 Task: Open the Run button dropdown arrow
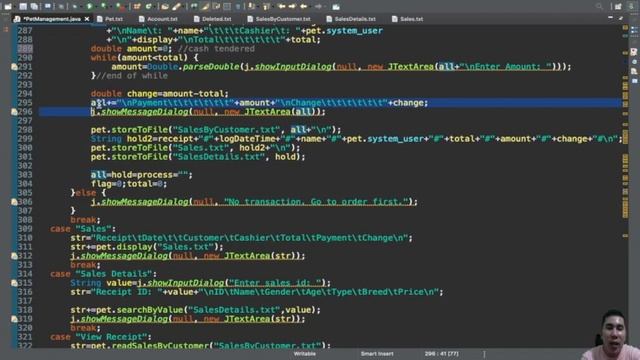[96, 7]
